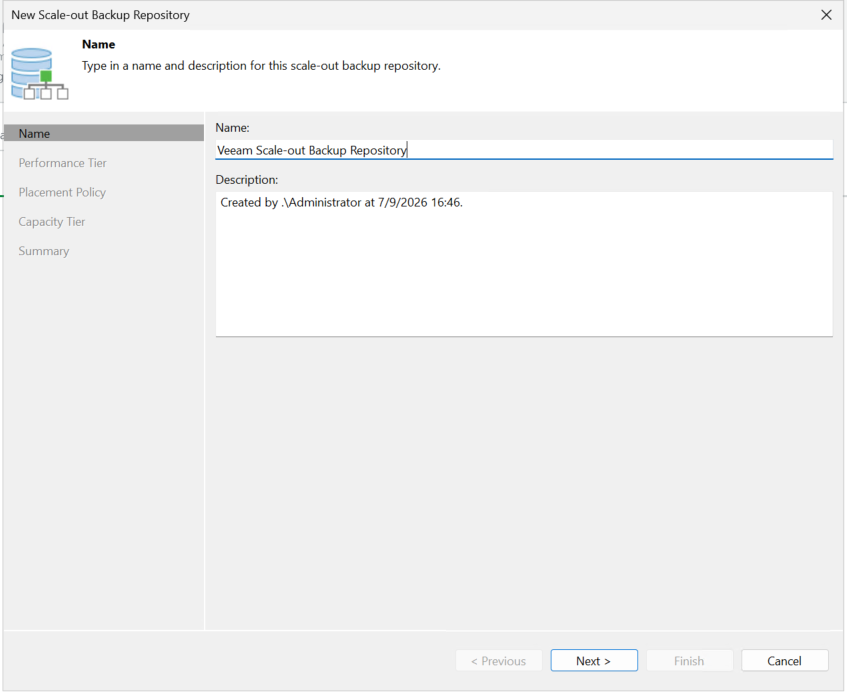Viewport: 847px width, 693px height.
Task: Cancel the repository wizard
Action: pyautogui.click(x=784, y=661)
